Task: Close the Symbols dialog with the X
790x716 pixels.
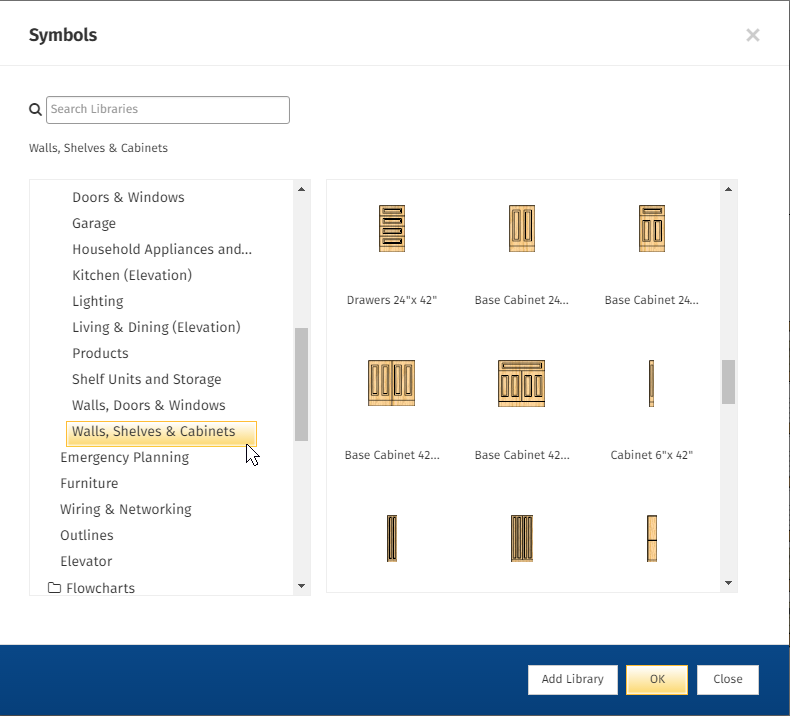Action: point(753,35)
